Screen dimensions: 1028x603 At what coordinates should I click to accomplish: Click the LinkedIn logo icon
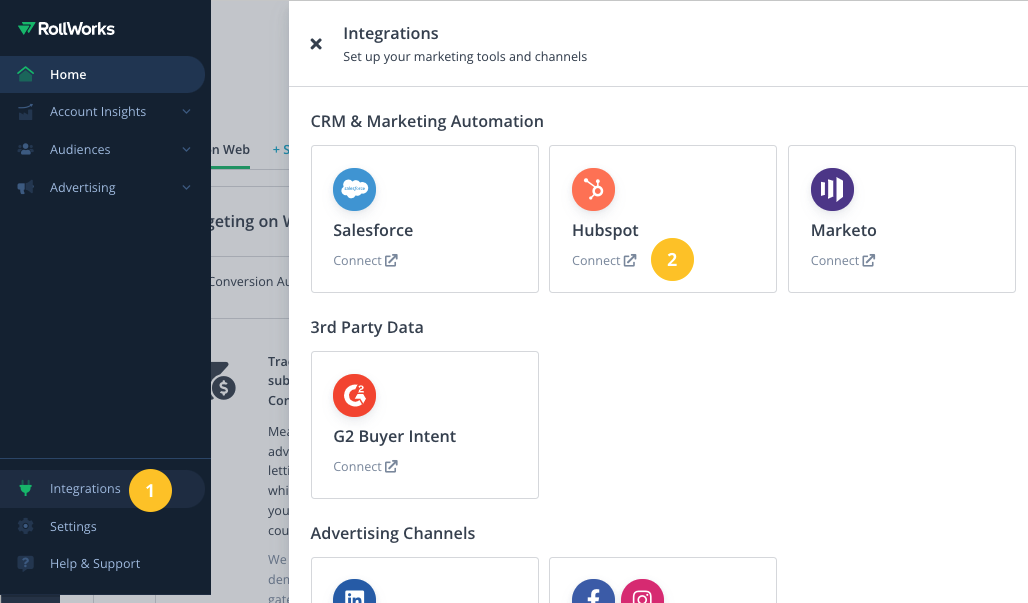coord(355,591)
